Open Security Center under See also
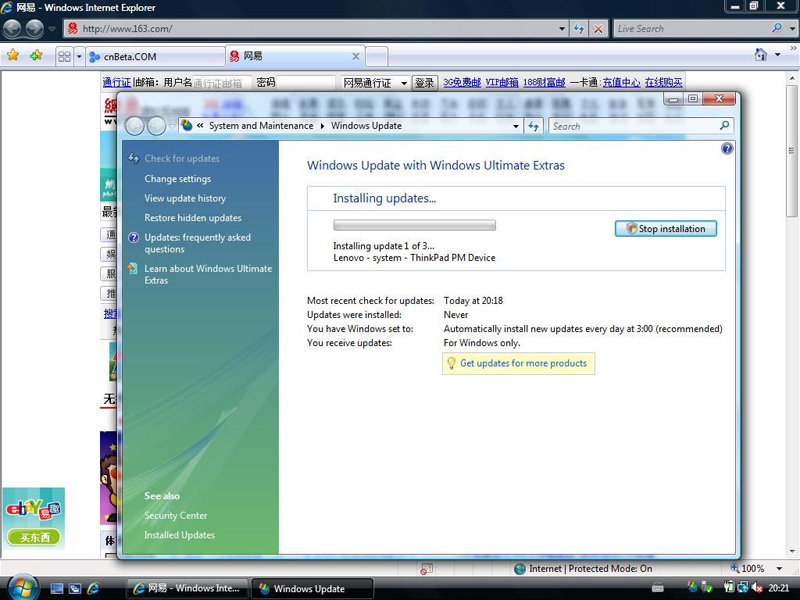 [176, 515]
